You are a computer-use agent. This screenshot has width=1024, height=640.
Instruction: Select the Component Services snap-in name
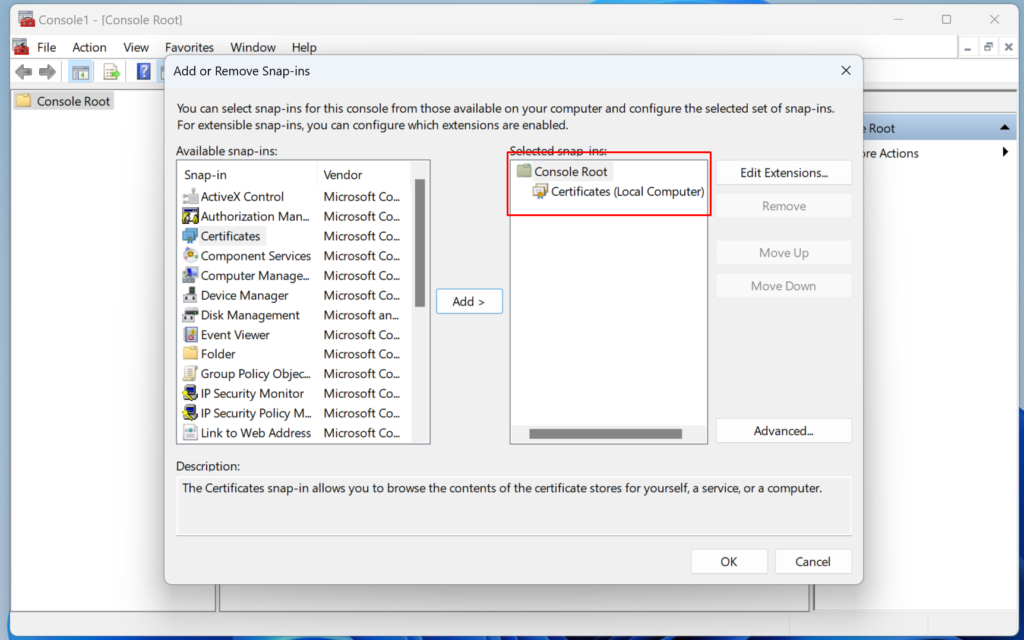256,255
